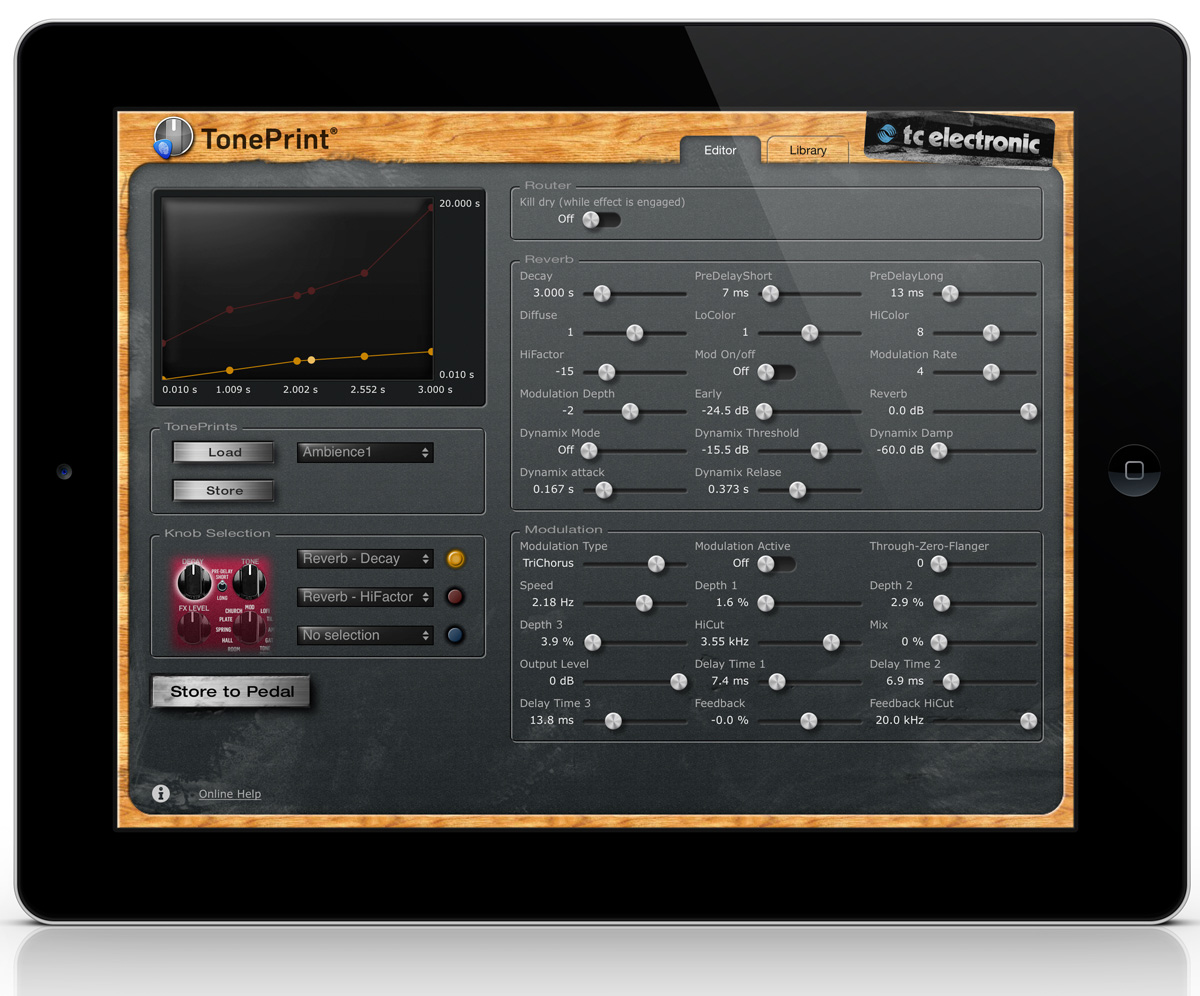Click the highlighted orange curve point at 2.002 s
The image size is (1200, 996).
pyautogui.click(x=311, y=360)
